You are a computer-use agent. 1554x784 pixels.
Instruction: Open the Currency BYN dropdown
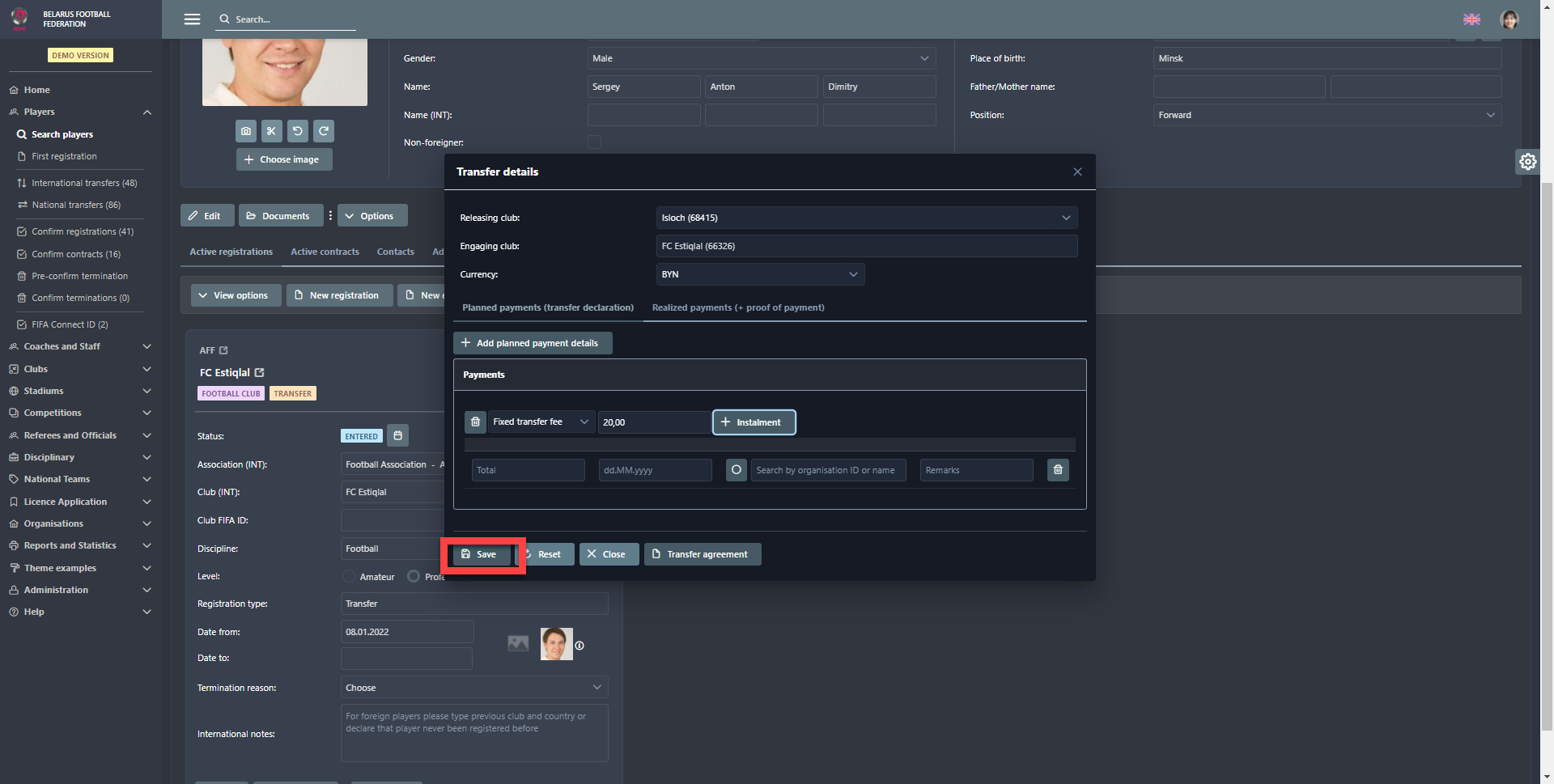click(759, 274)
